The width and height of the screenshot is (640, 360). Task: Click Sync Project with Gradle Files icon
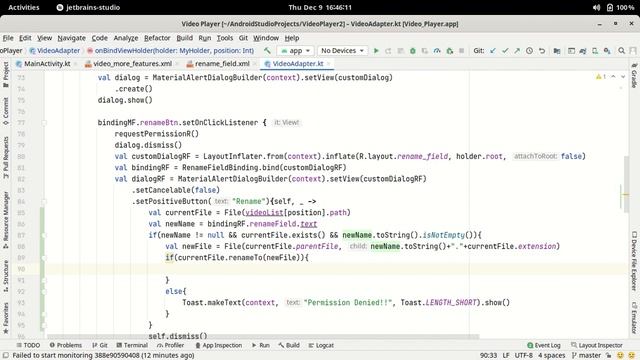[583, 51]
